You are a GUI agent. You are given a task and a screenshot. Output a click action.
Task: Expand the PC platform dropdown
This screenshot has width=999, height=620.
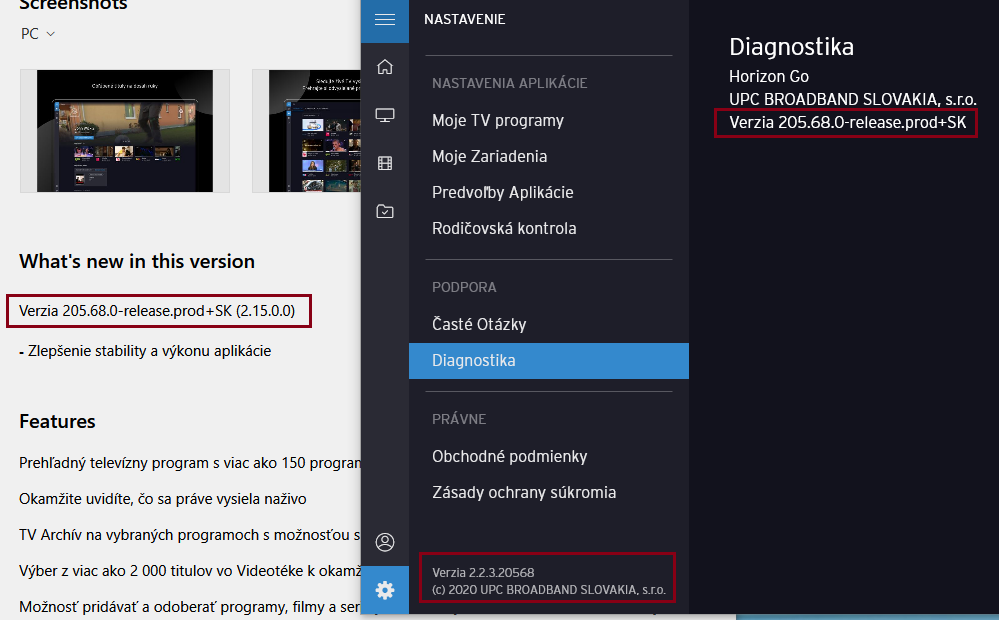tap(38, 34)
